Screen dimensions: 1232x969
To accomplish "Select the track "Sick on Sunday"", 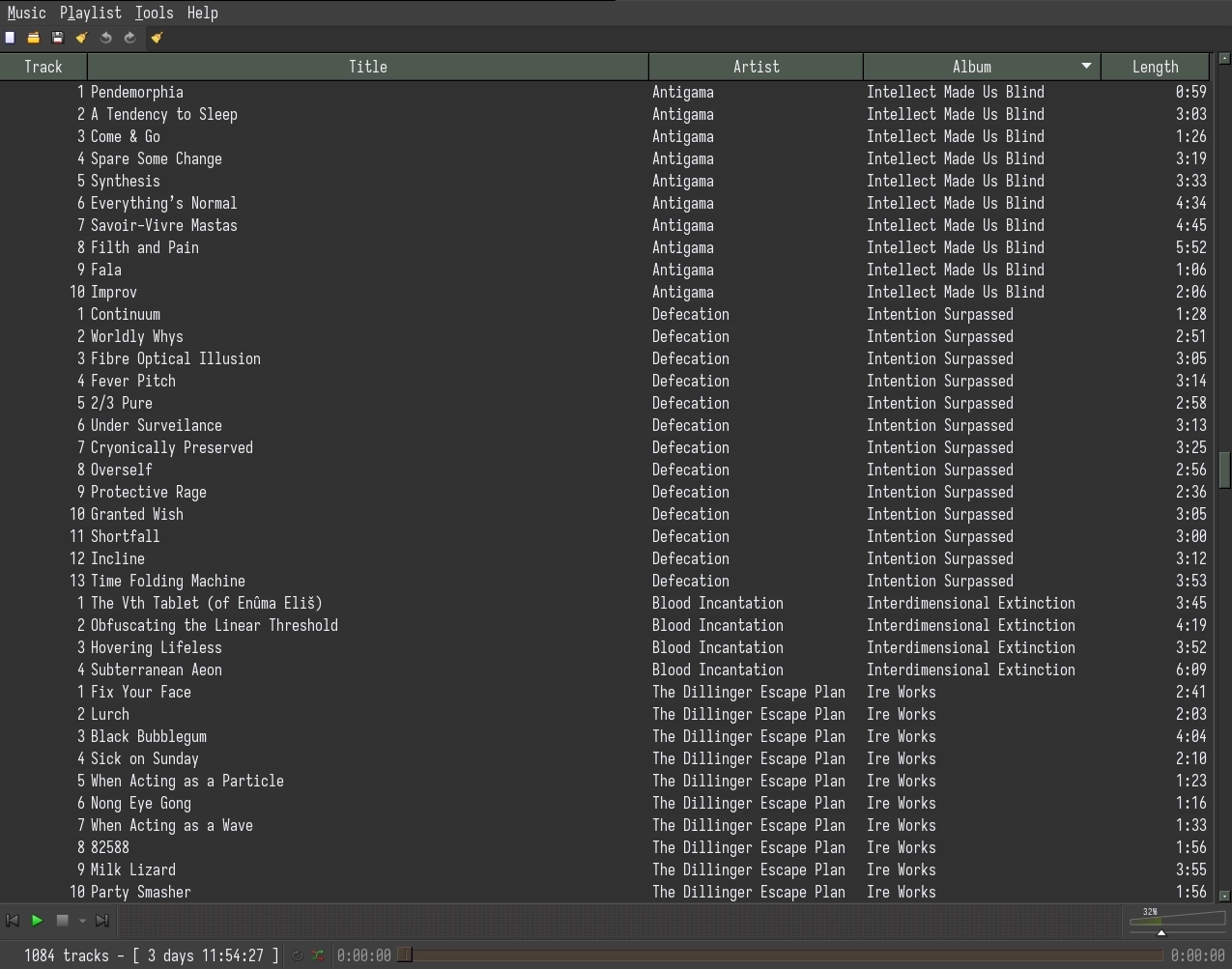I will pos(605,758).
